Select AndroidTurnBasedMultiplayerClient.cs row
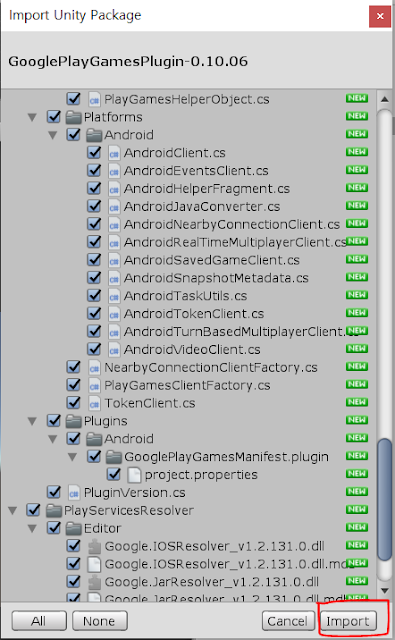Viewport: 395px width, 640px height. tap(189, 331)
